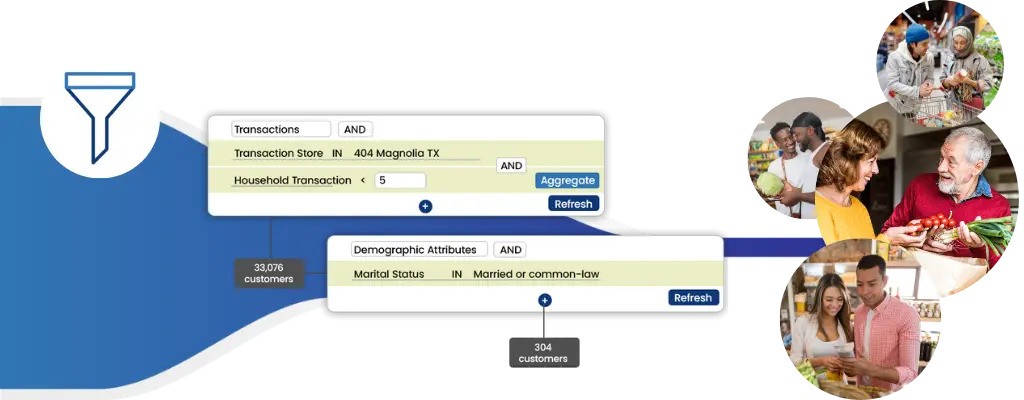1024x400 pixels.
Task: Toggle the AND operator beside Demographic Attributes
Action: click(510, 250)
